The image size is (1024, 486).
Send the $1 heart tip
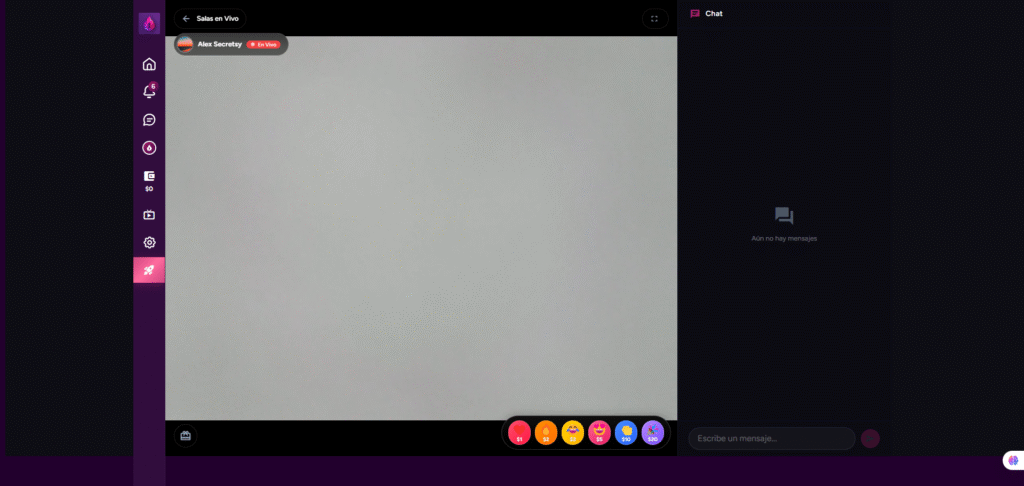click(x=520, y=432)
